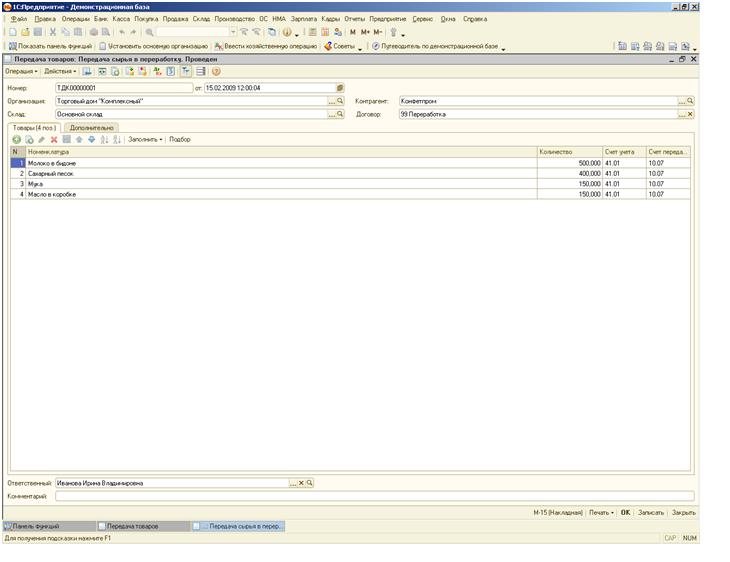Viewport: 730px width, 562px height.
Task: Click the M- memory button
Action: pyautogui.click(x=378, y=32)
